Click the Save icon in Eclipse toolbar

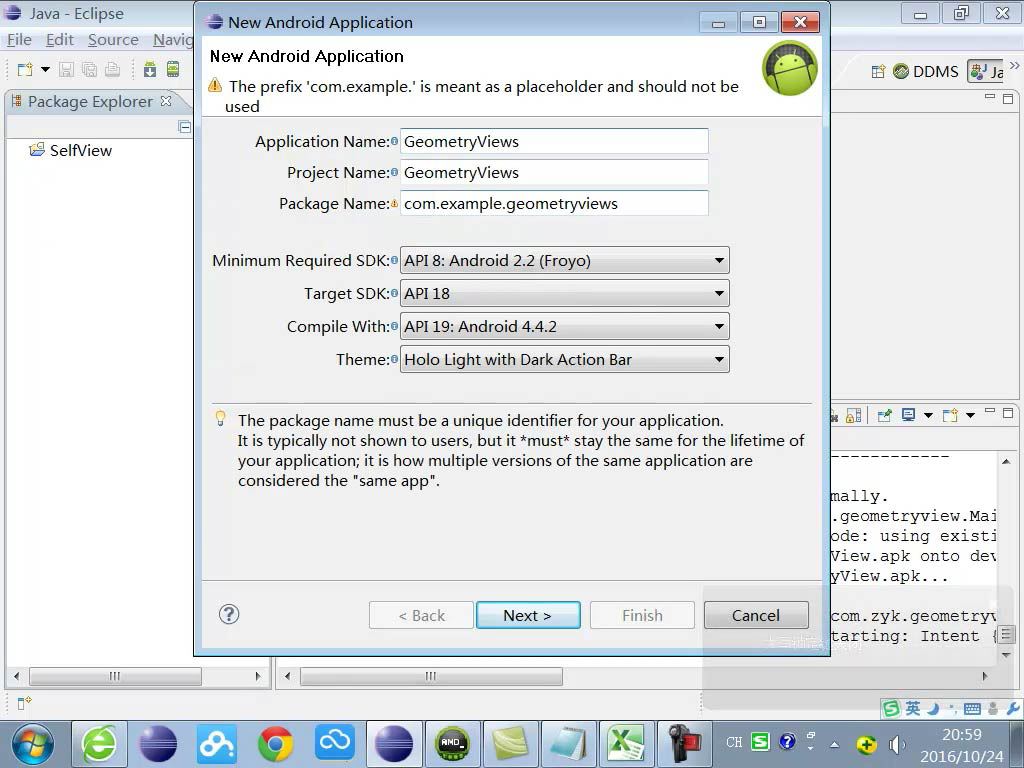point(66,69)
